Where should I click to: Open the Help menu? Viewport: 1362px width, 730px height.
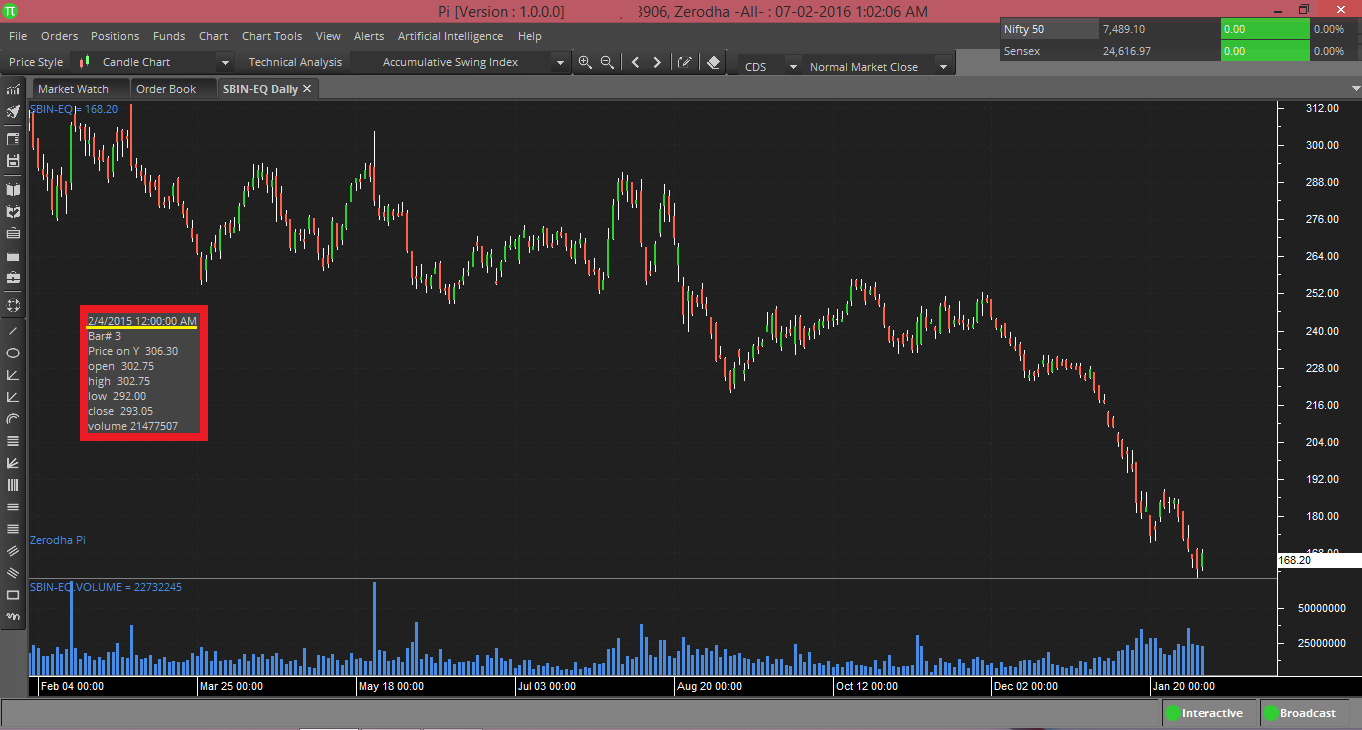point(530,36)
